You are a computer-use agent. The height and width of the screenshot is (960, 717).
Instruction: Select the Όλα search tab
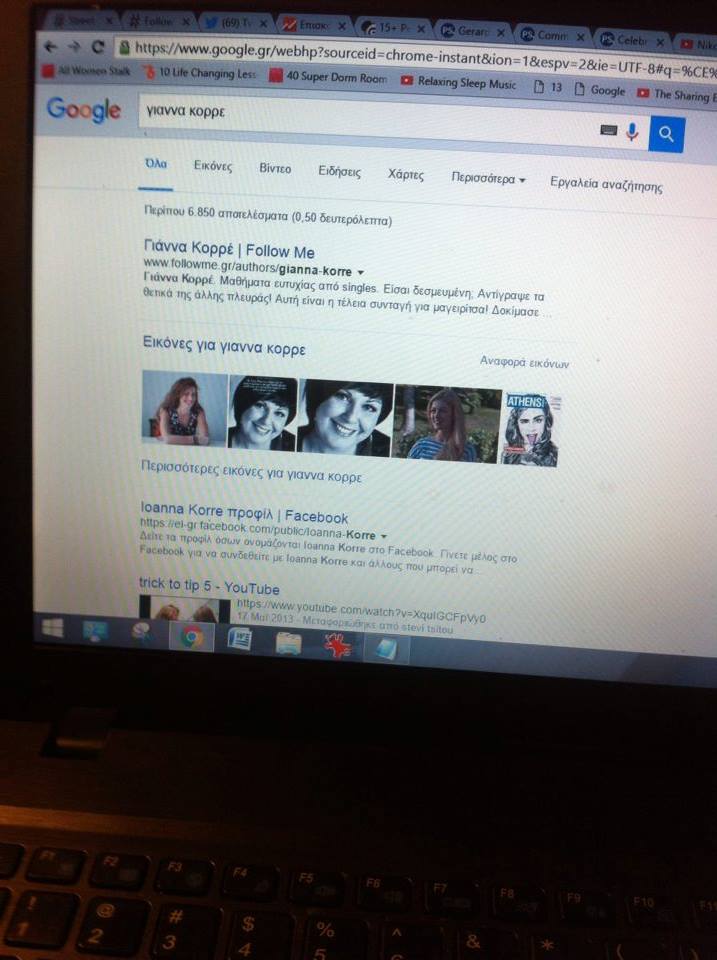[156, 163]
